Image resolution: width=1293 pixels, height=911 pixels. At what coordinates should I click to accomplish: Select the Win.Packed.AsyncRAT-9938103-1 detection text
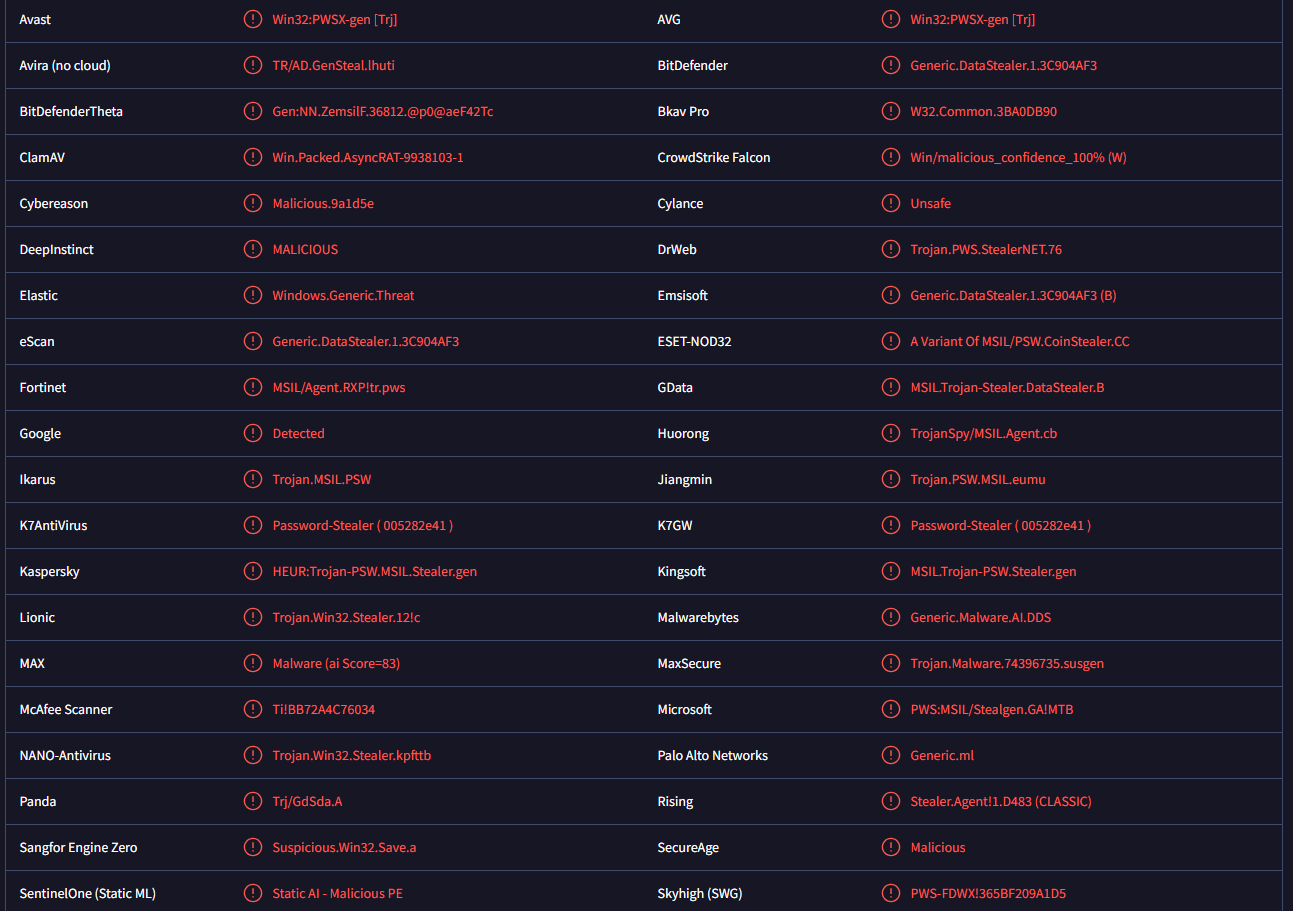(x=368, y=157)
